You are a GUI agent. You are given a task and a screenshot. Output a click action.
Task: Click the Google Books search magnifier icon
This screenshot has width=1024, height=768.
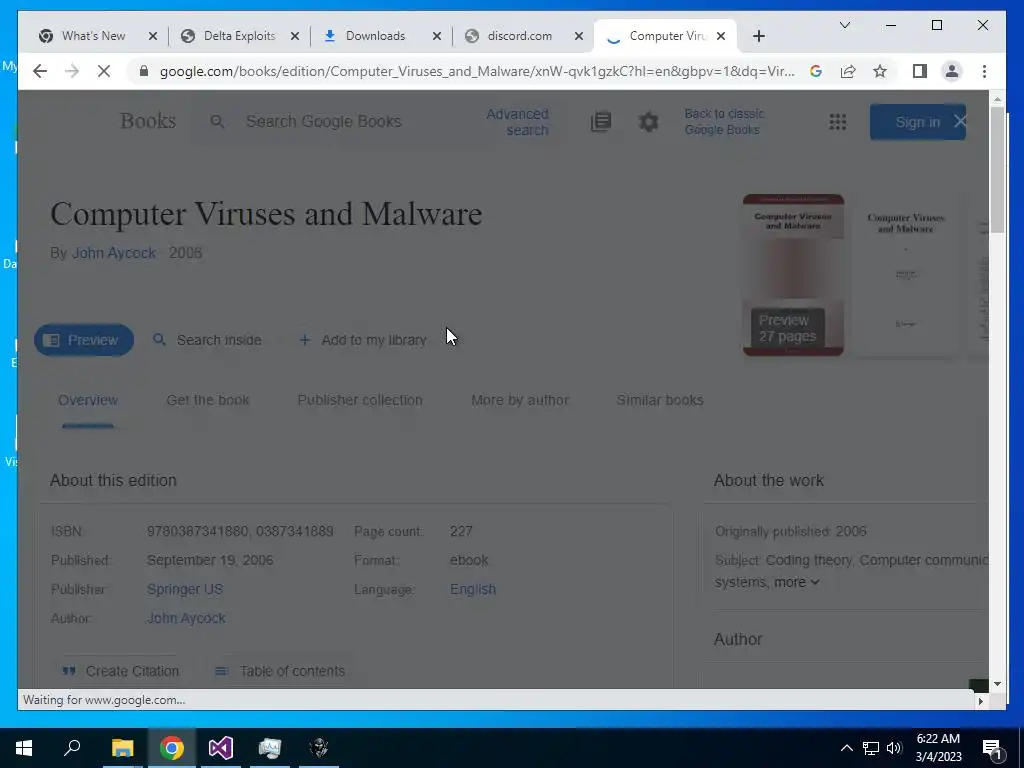pyautogui.click(x=217, y=121)
